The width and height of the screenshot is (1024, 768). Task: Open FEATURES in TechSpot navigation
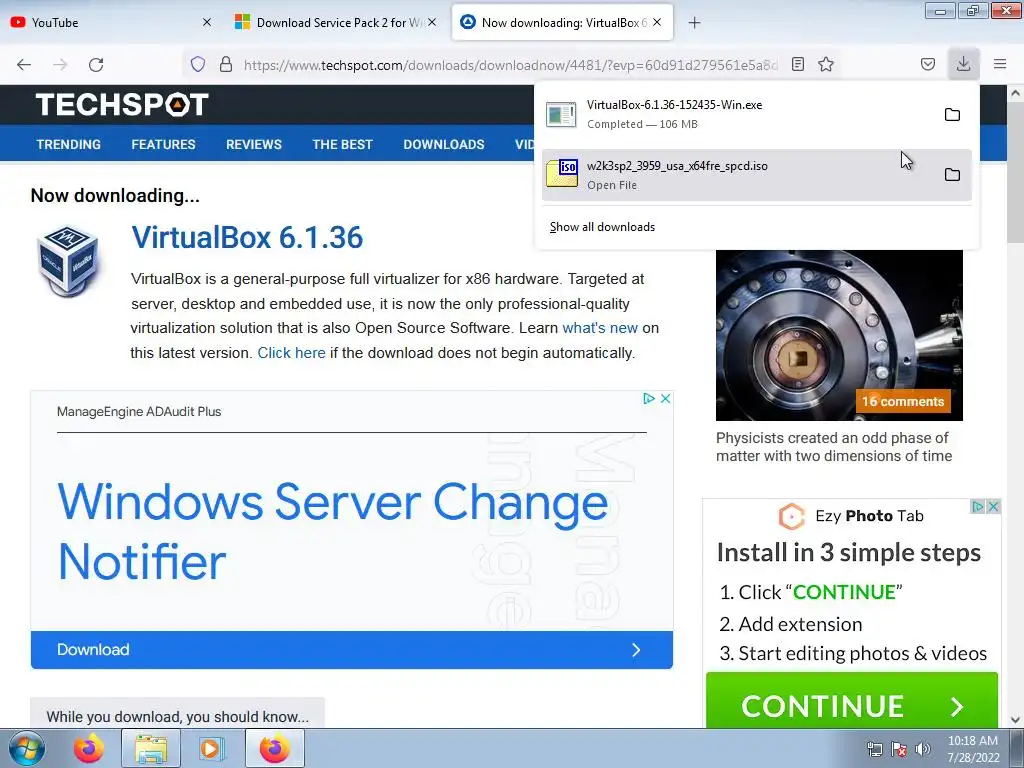pyautogui.click(x=163, y=144)
